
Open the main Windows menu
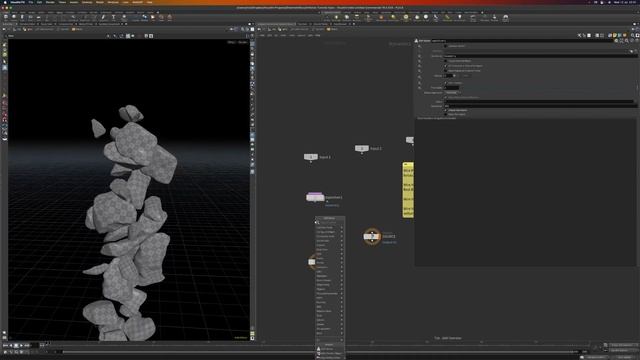(x=113, y=2)
